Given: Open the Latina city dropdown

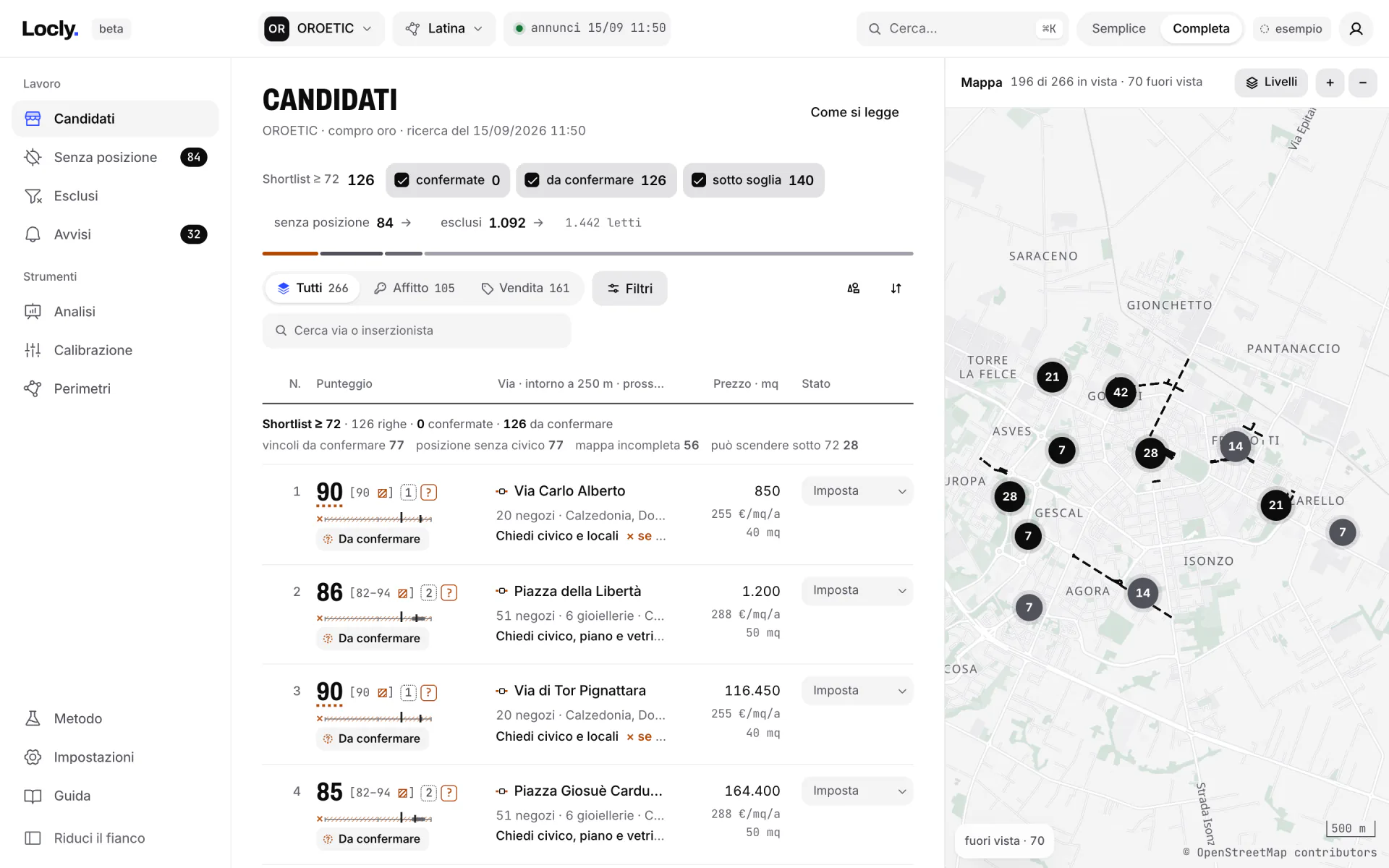Looking at the screenshot, I should pos(444,29).
